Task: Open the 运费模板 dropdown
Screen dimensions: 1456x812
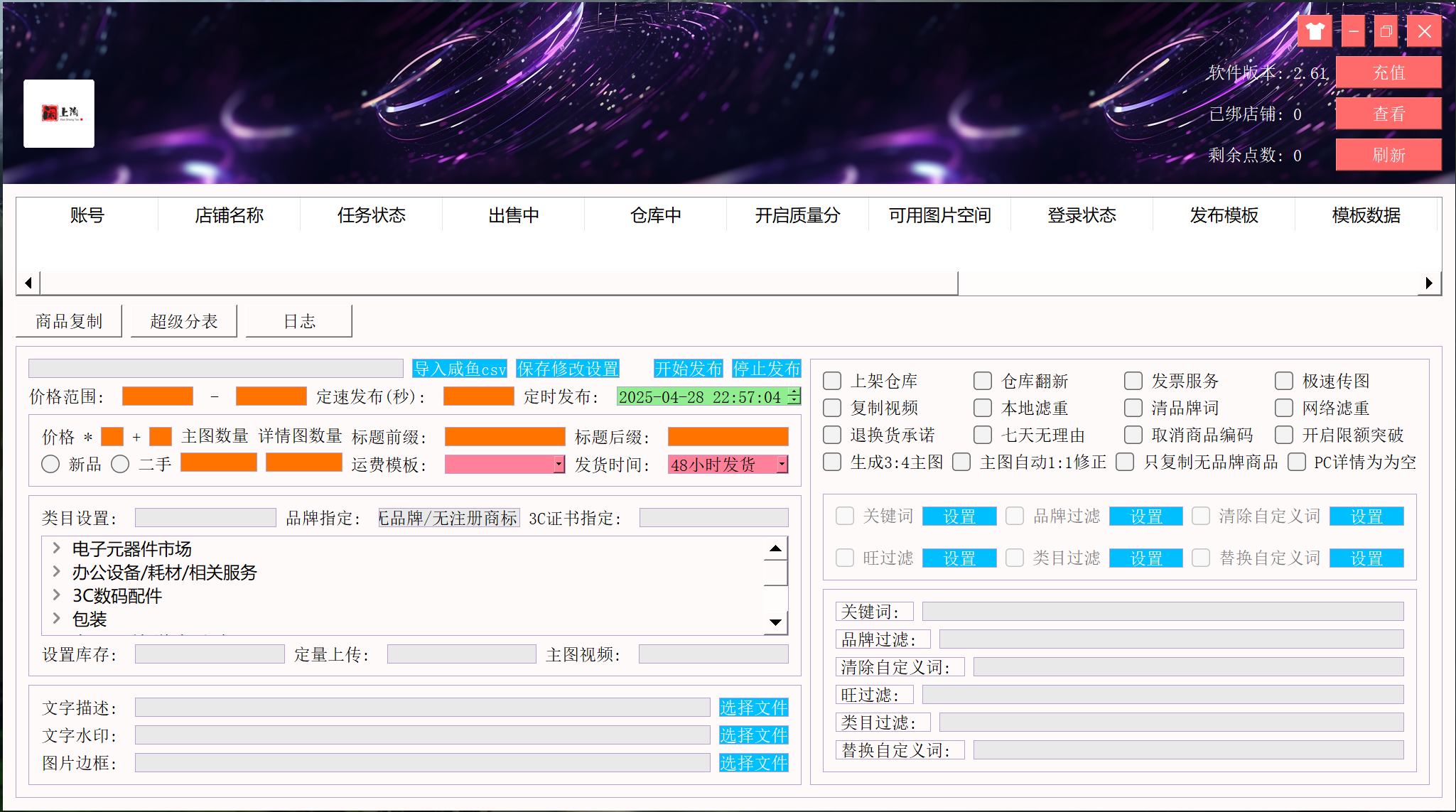Action: point(559,465)
